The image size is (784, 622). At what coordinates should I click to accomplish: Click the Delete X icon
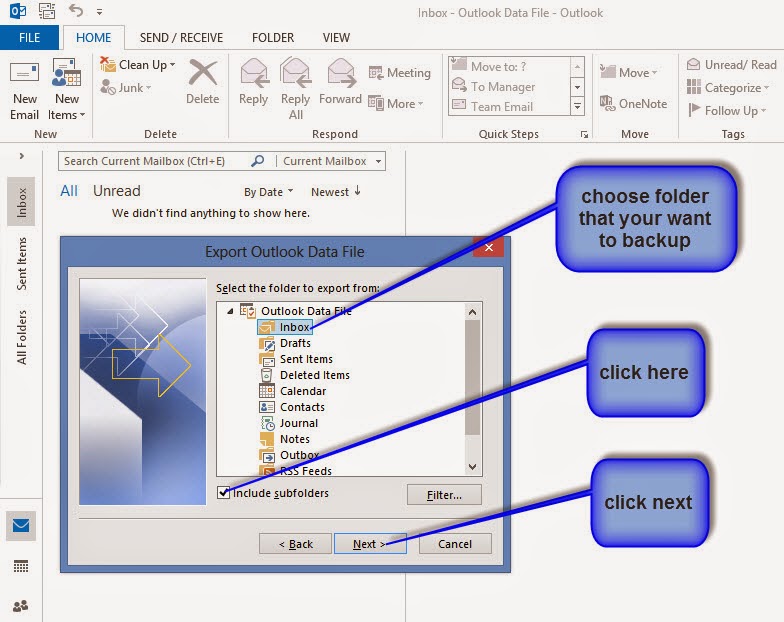pos(202,73)
